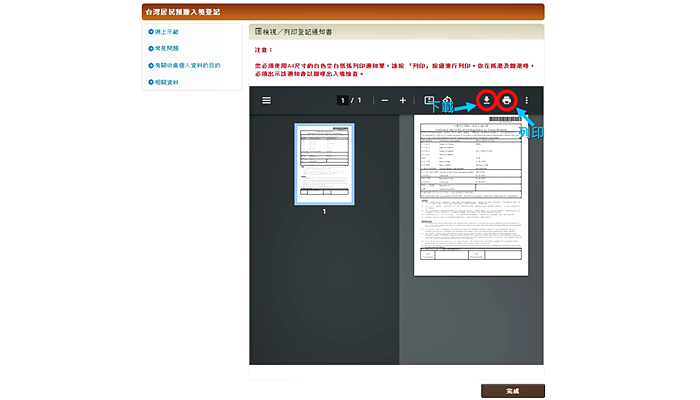Click the fit to page icon
The image size is (700, 400).
[430, 100]
